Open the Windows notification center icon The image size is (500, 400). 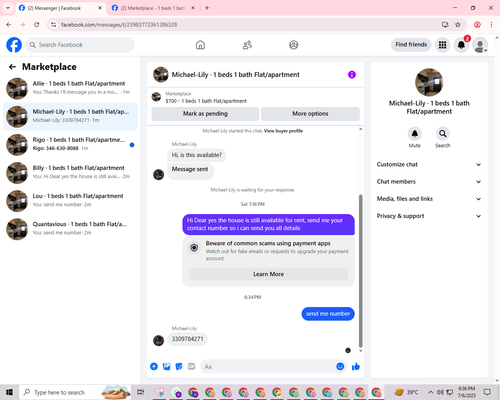pos(487,392)
